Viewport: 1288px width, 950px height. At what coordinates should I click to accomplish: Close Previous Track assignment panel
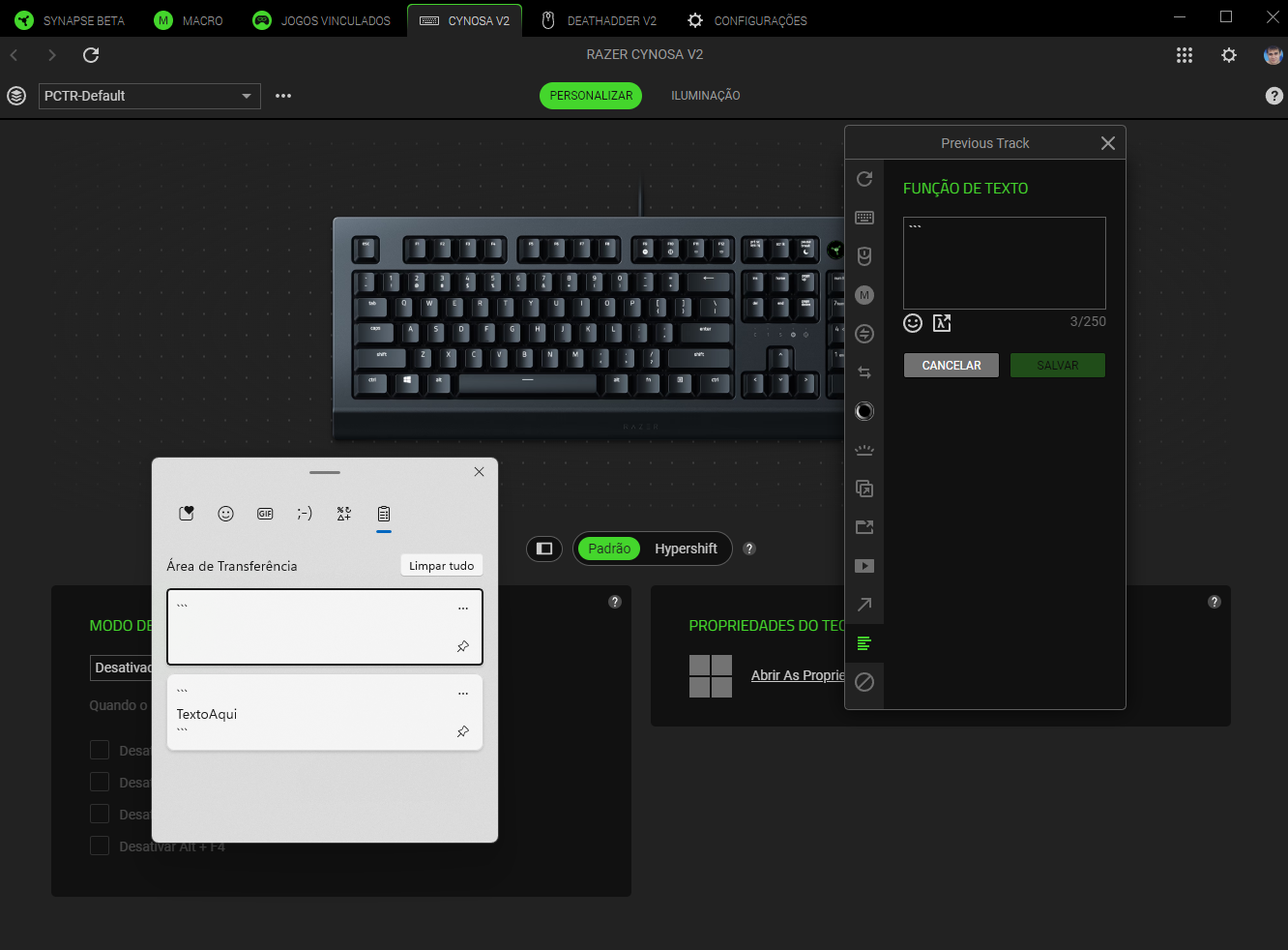[1108, 143]
